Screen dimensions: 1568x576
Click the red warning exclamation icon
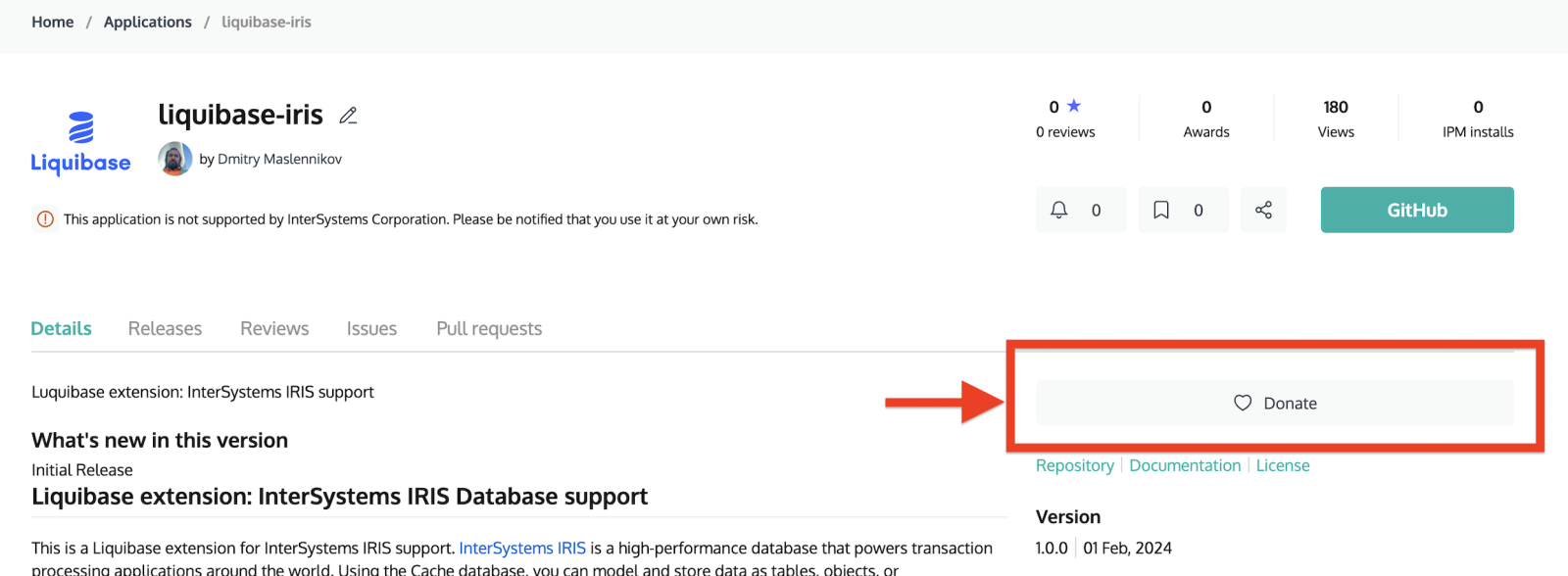point(45,219)
